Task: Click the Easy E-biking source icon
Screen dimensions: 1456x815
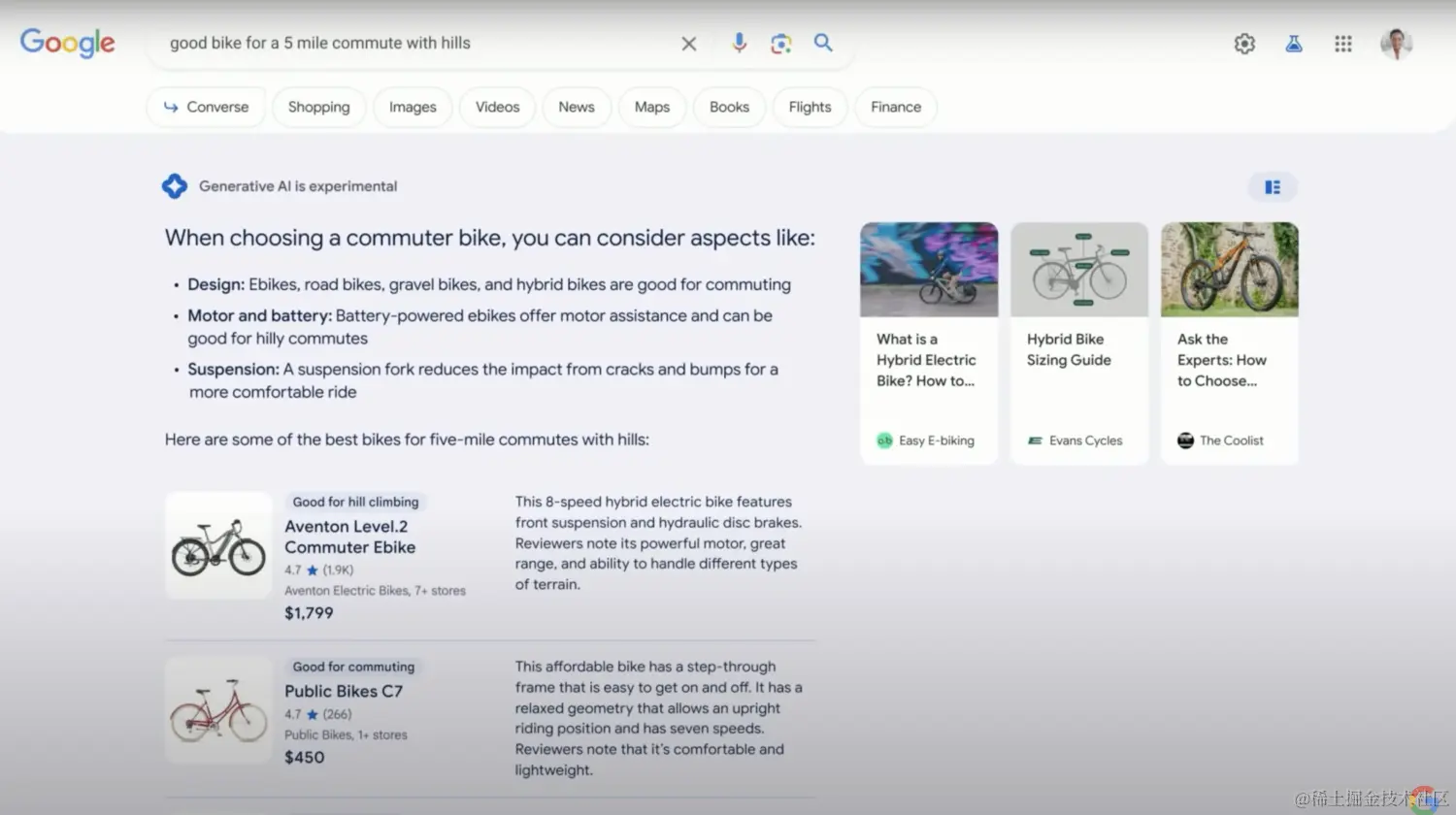Action: click(884, 440)
